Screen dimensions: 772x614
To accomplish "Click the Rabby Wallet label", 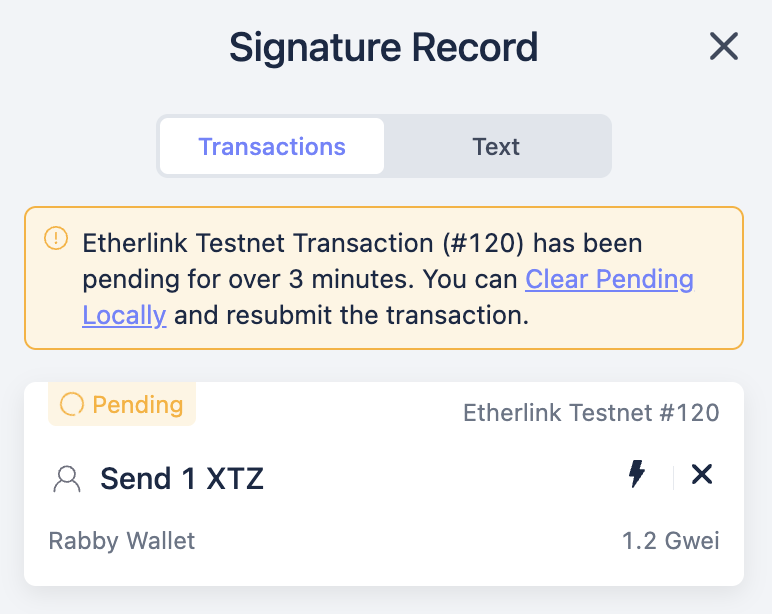I will (122, 542).
